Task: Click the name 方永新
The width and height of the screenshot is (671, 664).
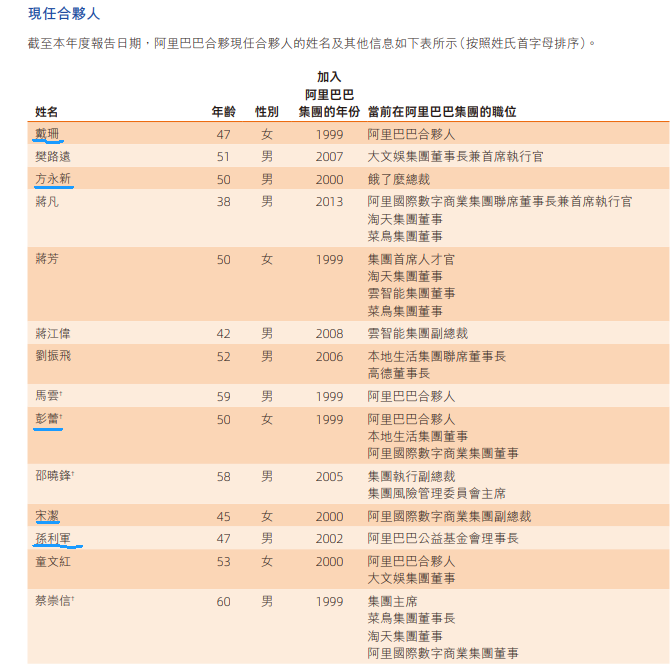Action: pyautogui.click(x=53, y=179)
